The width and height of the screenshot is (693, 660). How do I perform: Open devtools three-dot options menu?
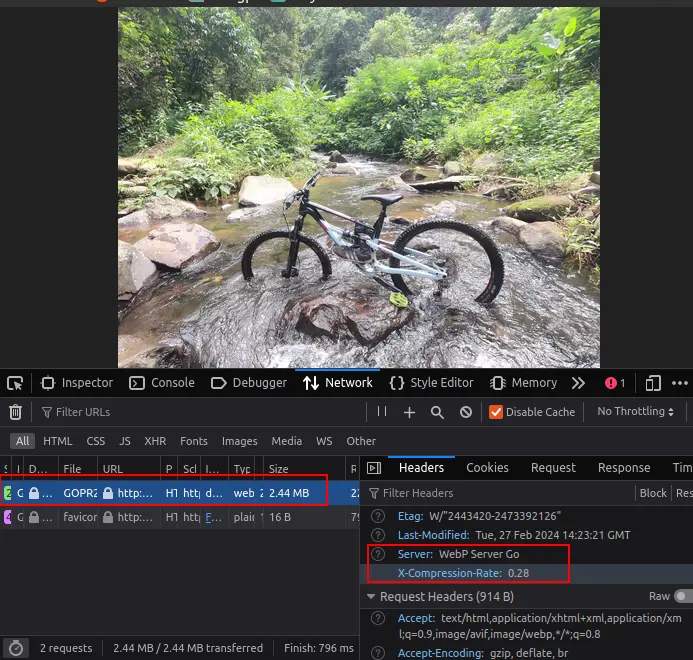[x=679, y=383]
